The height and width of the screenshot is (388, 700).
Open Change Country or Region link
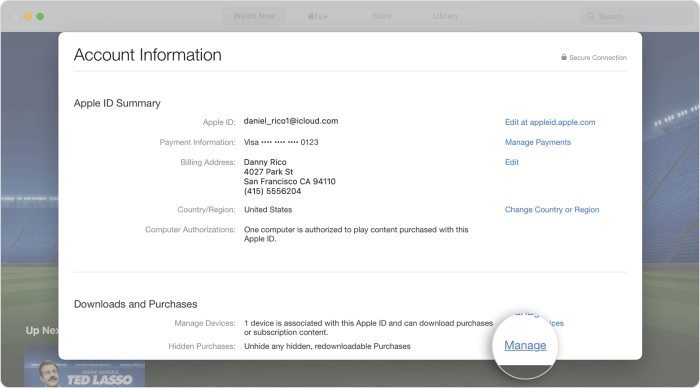tap(552, 210)
